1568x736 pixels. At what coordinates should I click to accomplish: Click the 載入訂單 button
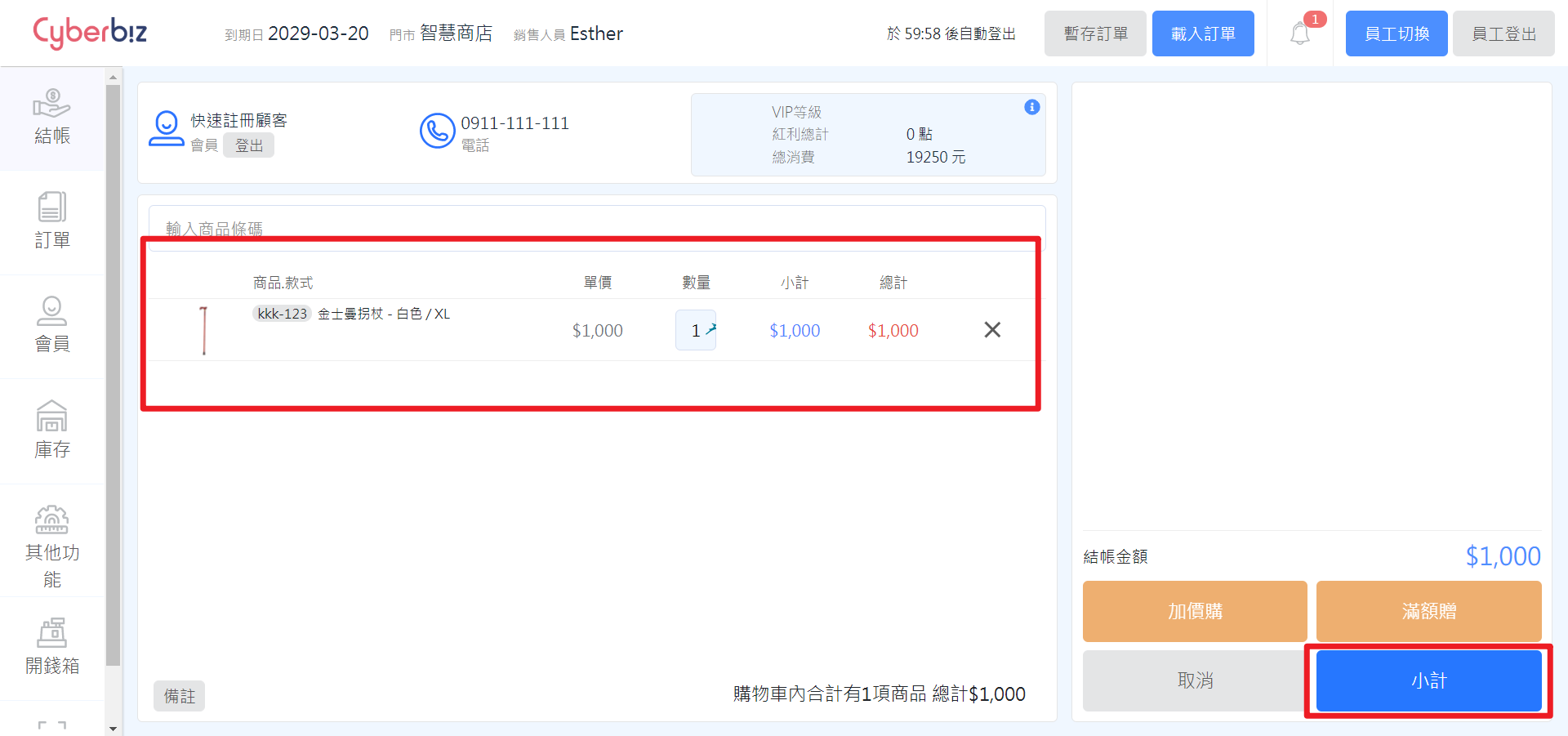1203,33
